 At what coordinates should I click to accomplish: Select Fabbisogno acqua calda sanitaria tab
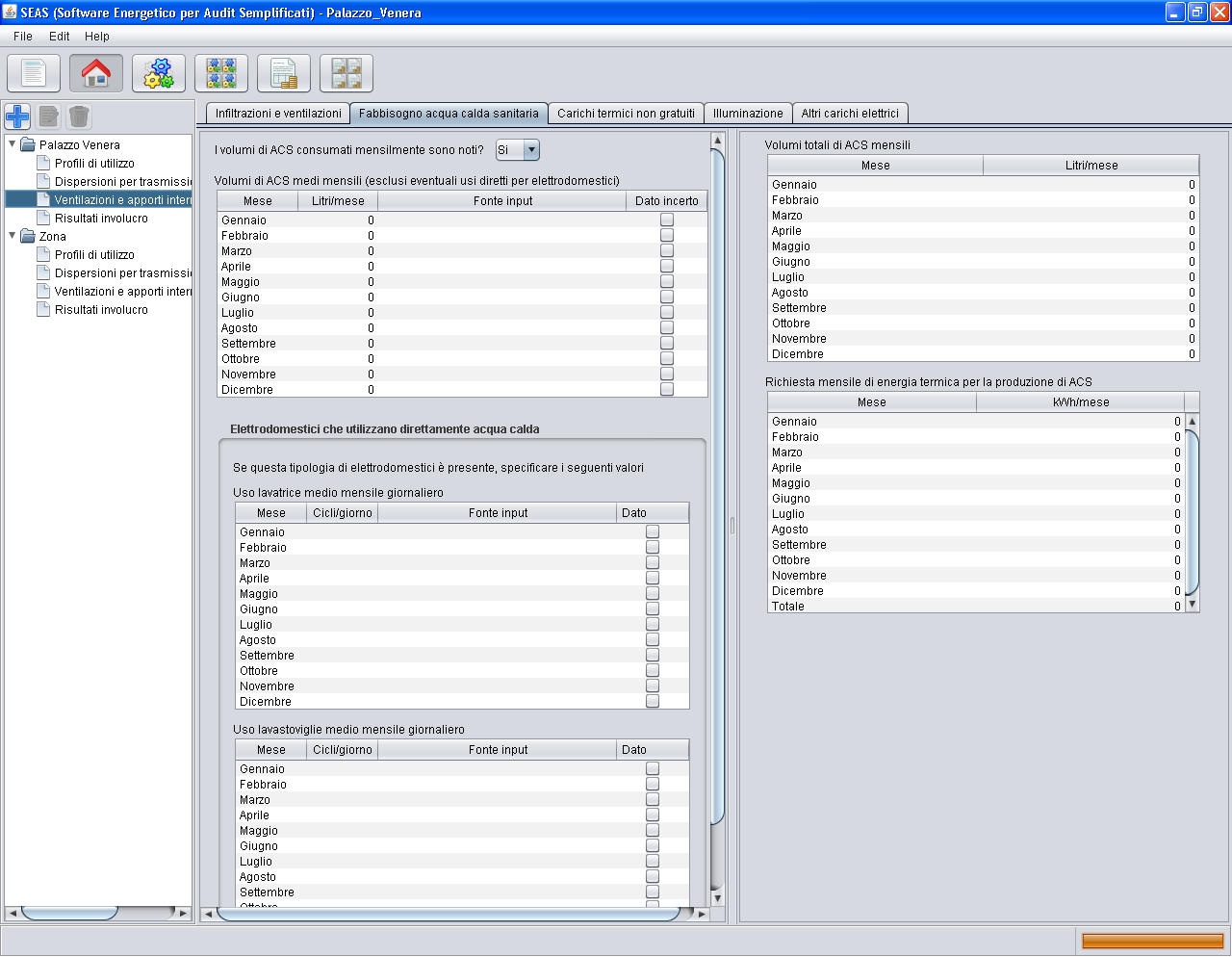pyautogui.click(x=449, y=114)
